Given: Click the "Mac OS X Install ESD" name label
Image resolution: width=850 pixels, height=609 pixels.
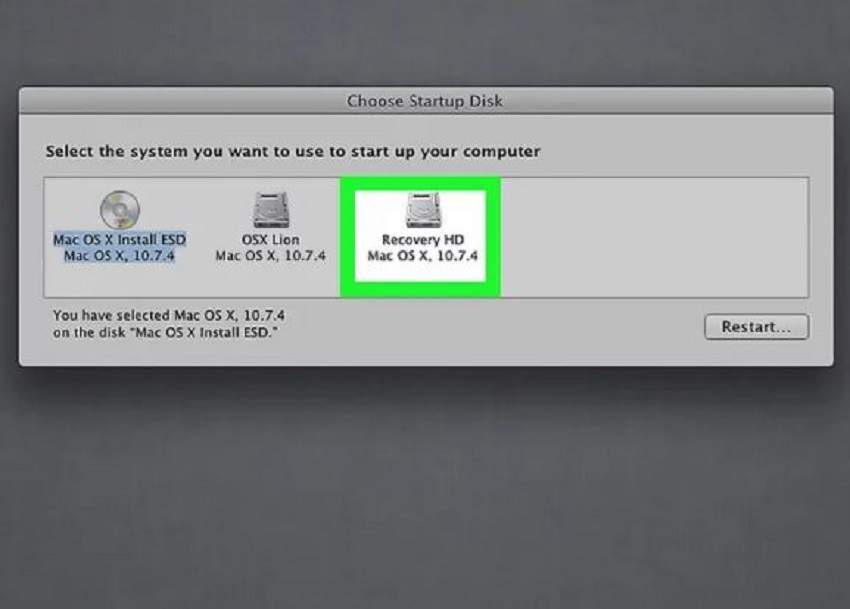Looking at the screenshot, I should click(x=119, y=240).
